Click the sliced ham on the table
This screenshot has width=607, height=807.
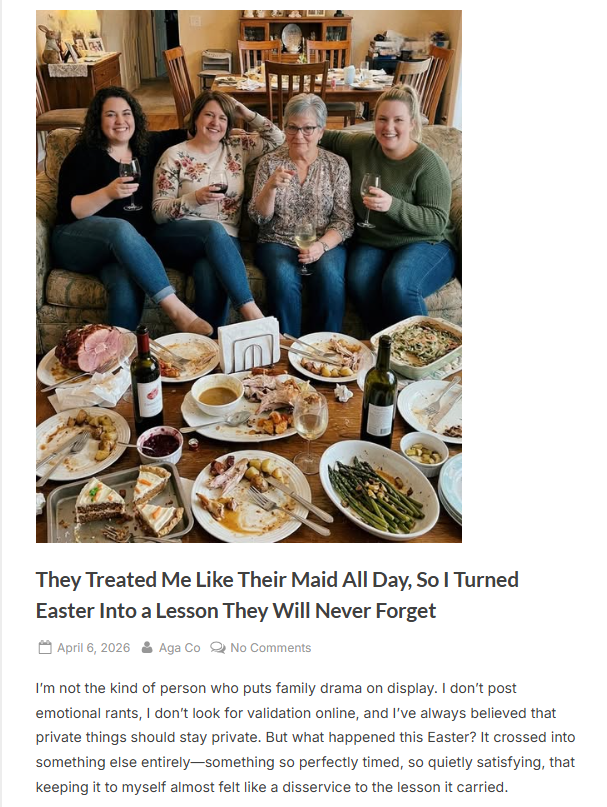coord(88,347)
